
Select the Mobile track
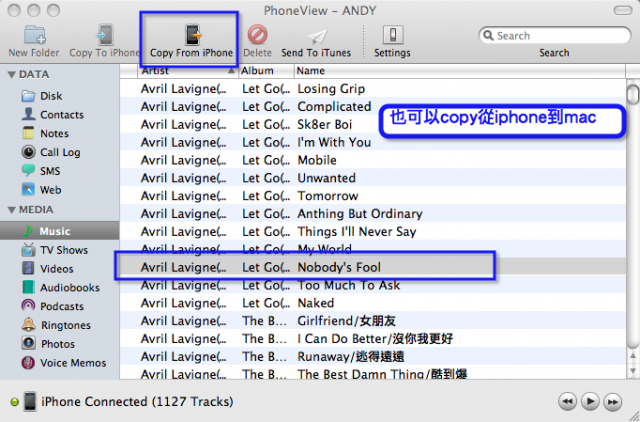pos(373,160)
